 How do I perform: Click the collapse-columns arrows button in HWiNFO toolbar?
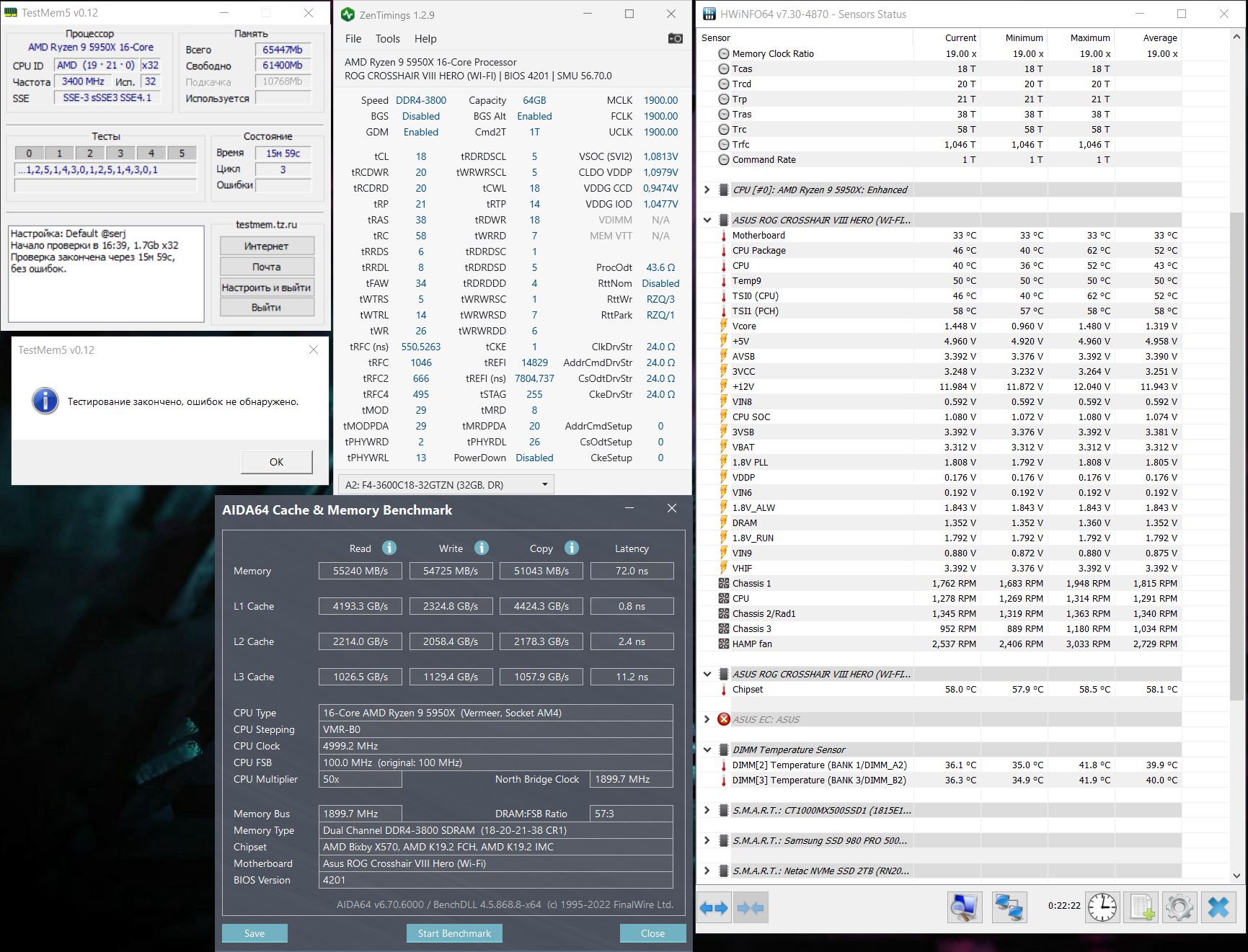click(x=751, y=908)
